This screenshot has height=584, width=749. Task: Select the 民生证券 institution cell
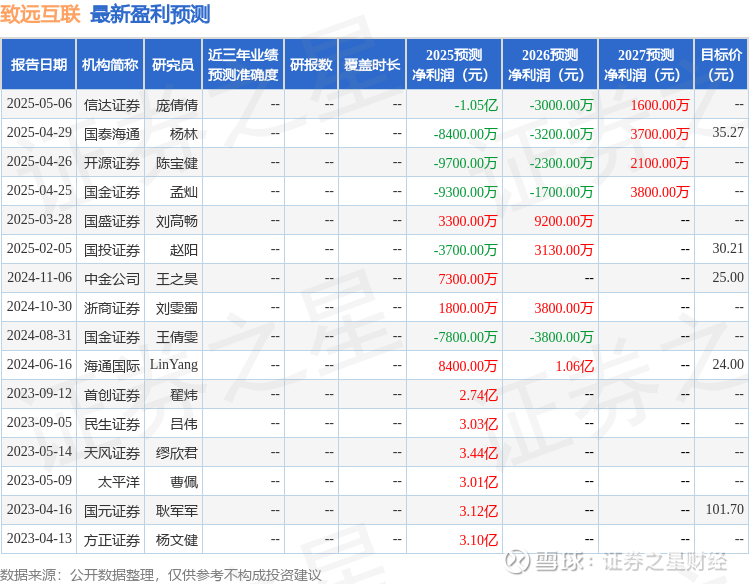(x=112, y=425)
